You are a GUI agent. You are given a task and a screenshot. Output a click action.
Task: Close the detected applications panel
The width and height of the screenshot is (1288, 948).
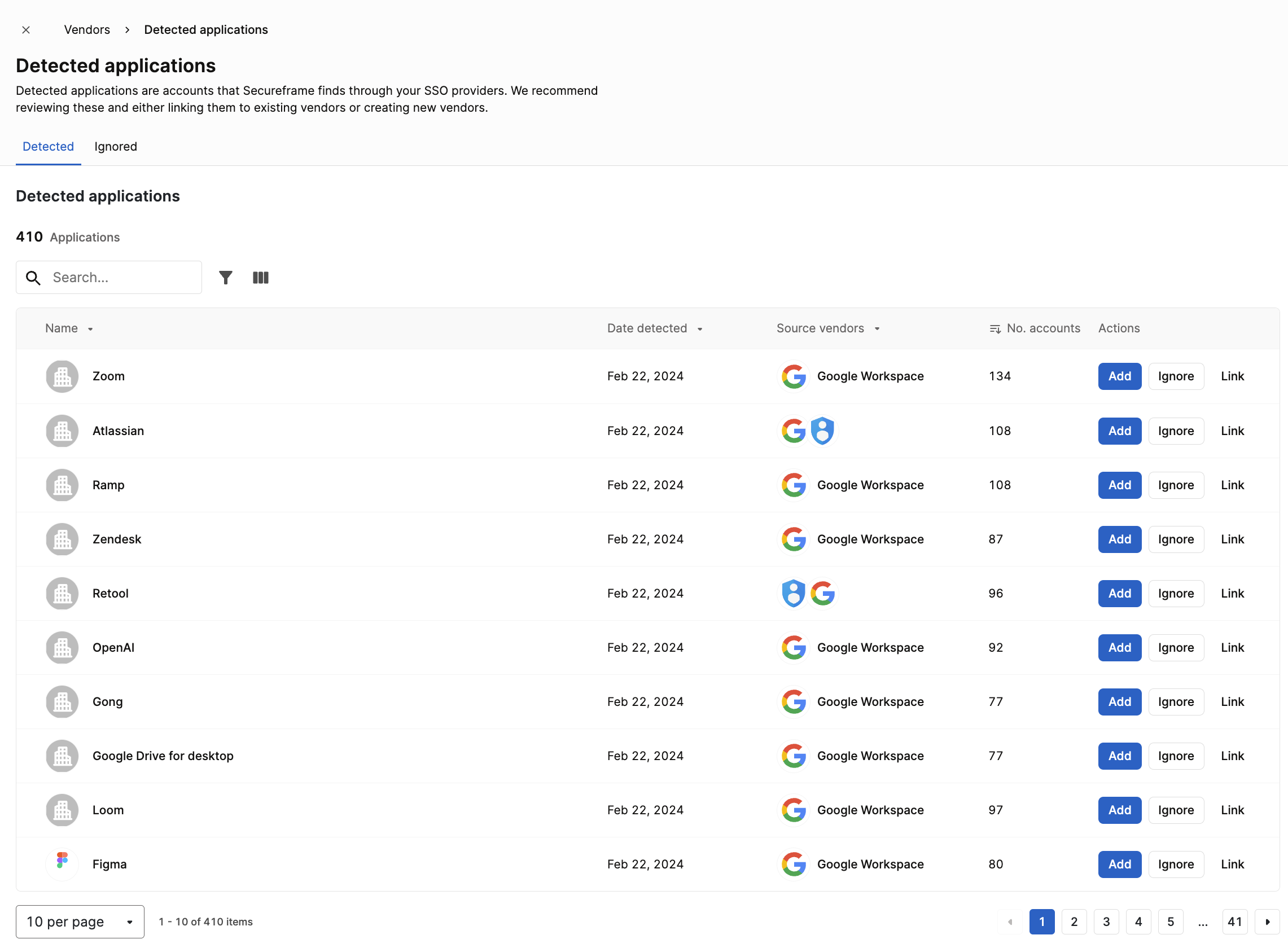click(x=26, y=30)
